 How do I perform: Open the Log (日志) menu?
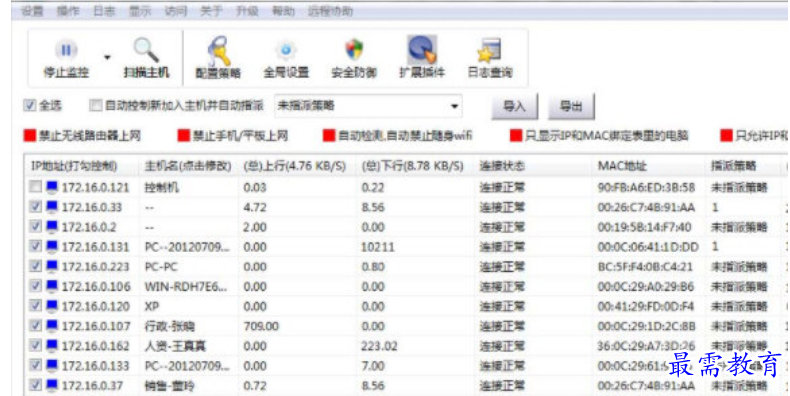tap(104, 11)
